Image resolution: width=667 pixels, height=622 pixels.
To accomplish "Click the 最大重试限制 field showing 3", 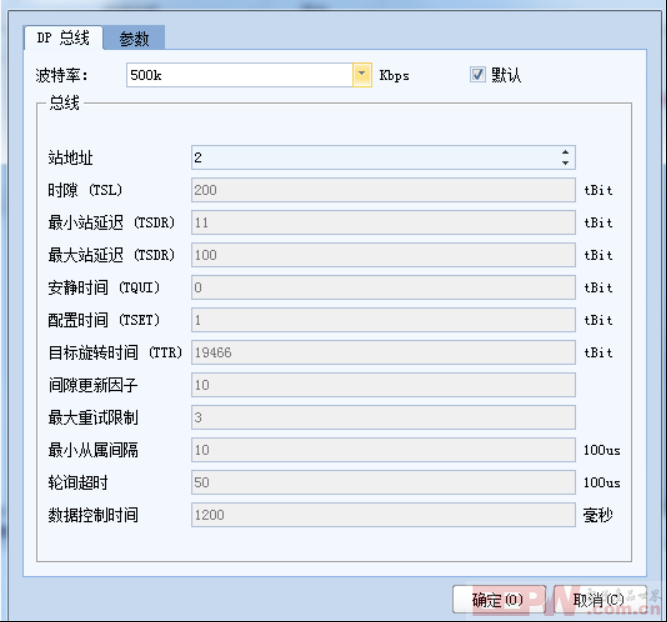I will pos(383,417).
